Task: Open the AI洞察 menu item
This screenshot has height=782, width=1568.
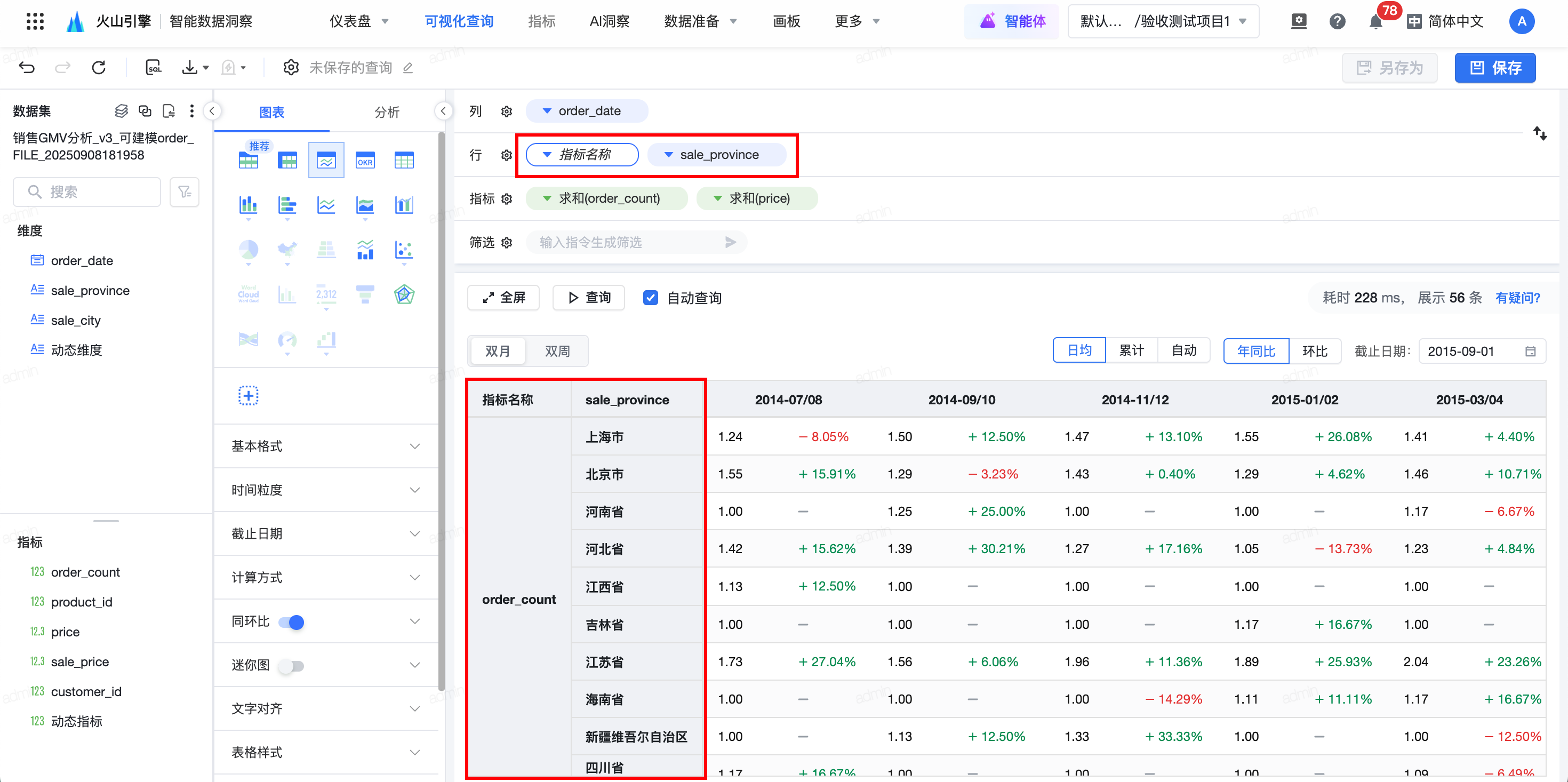Action: [x=609, y=22]
